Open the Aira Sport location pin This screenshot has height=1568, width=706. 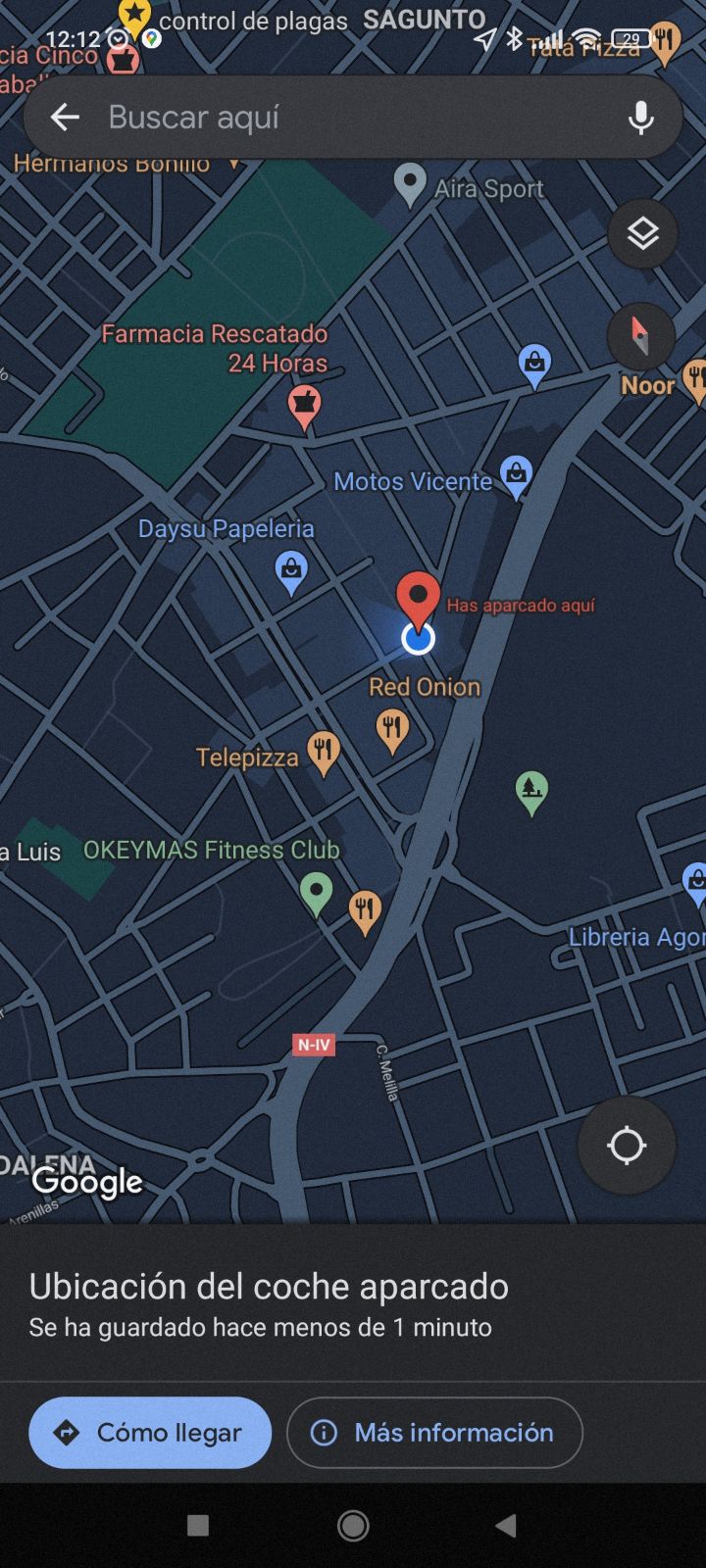click(409, 185)
